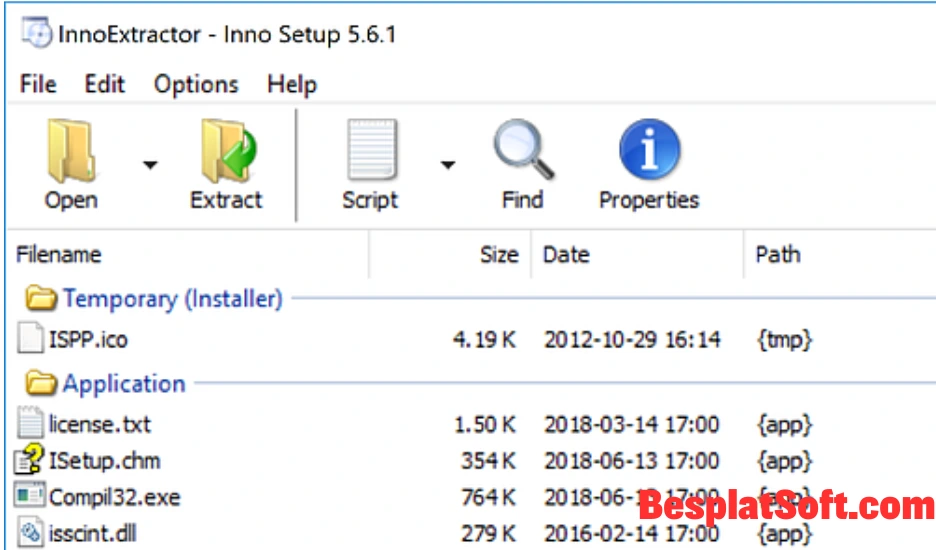Select the isscint.dll filename

[93, 533]
